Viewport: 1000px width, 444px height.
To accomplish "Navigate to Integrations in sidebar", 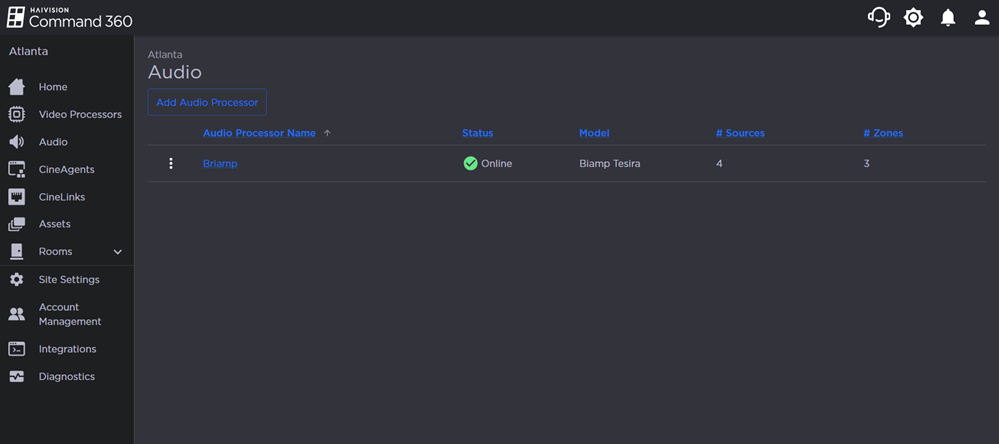I will pyautogui.click(x=67, y=349).
